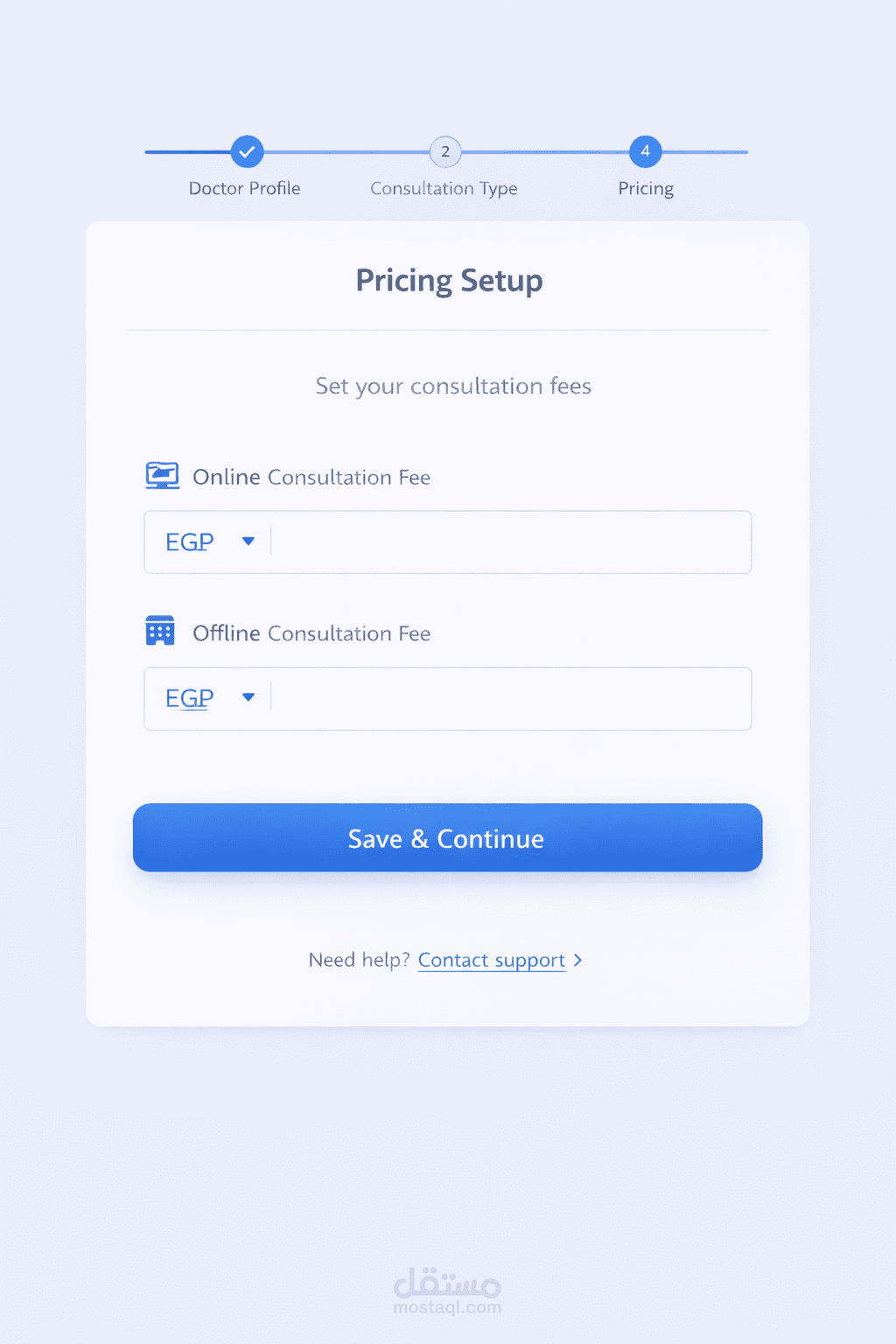Expand the offline fee EGP currency dropdown arrow
Image resolution: width=896 pixels, height=1344 pixels.
point(248,697)
